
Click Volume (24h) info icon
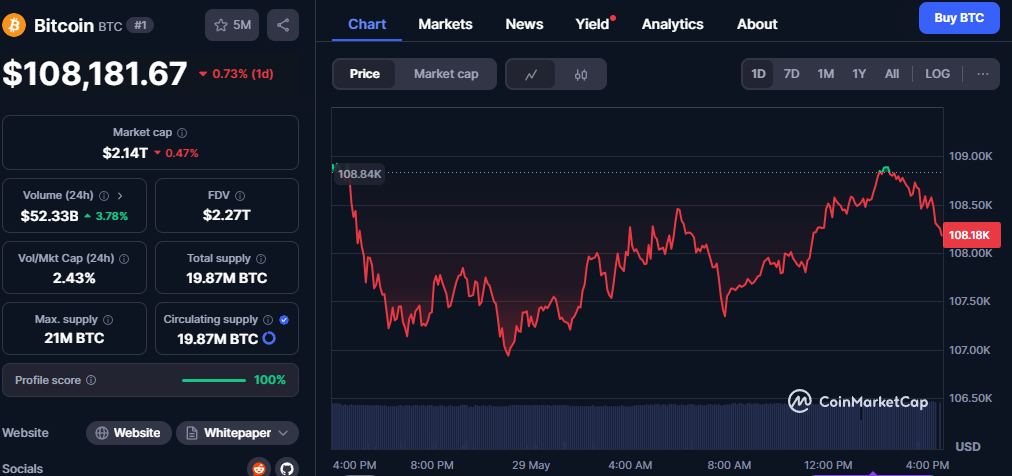tap(104, 195)
